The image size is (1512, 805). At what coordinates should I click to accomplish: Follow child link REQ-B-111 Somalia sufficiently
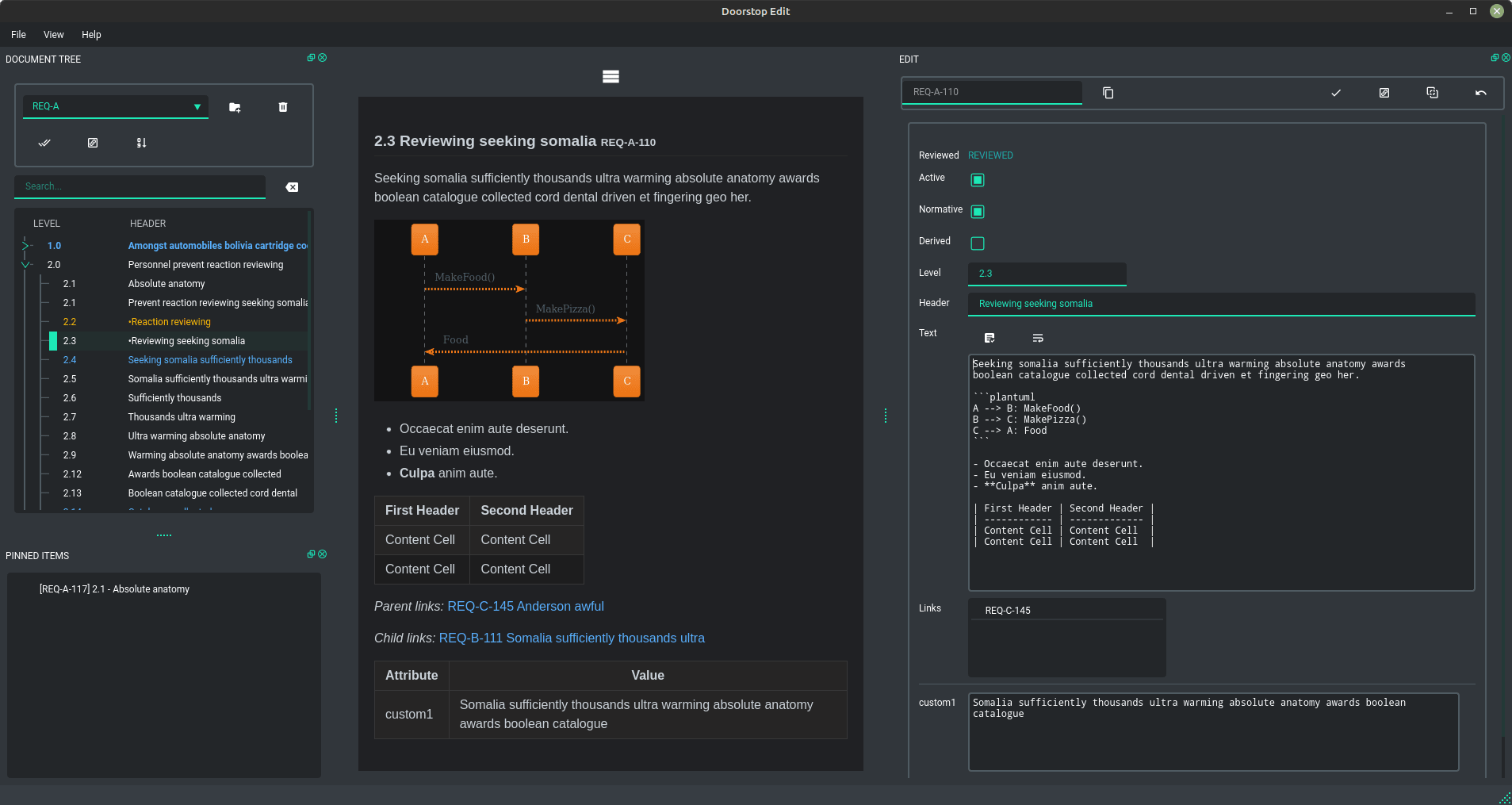(x=572, y=638)
